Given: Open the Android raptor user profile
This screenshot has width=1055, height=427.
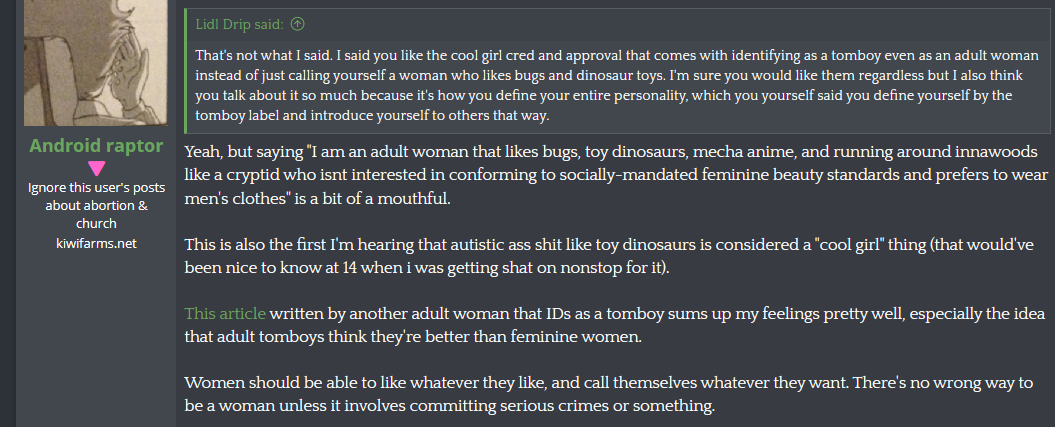Looking at the screenshot, I should click(96, 146).
